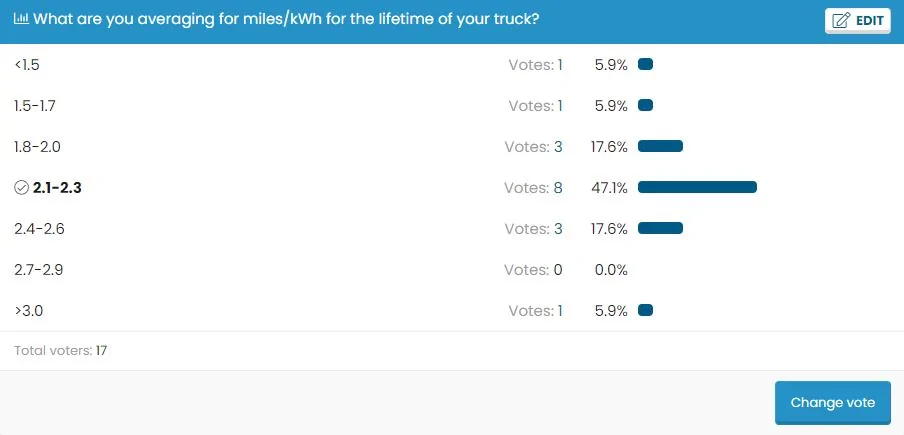The image size is (904, 435).
Task: Click the 5.9% bar for >3.0
Action: pos(645,310)
